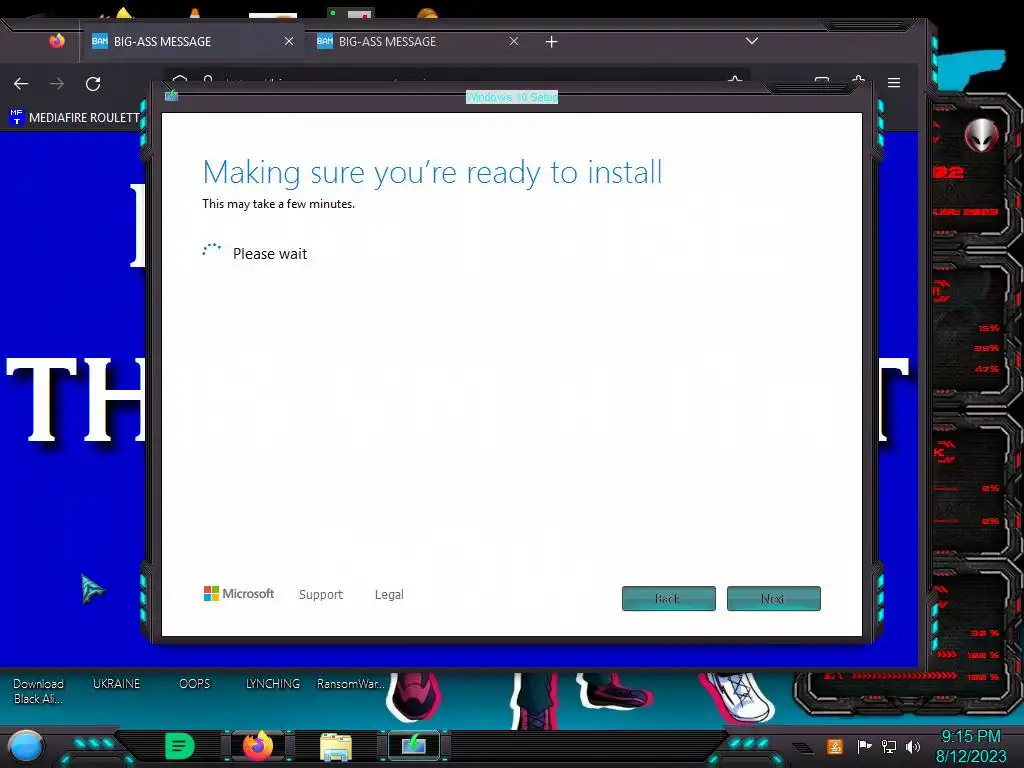Close the second BIG-ASS MESSAGE tab

coord(514,41)
